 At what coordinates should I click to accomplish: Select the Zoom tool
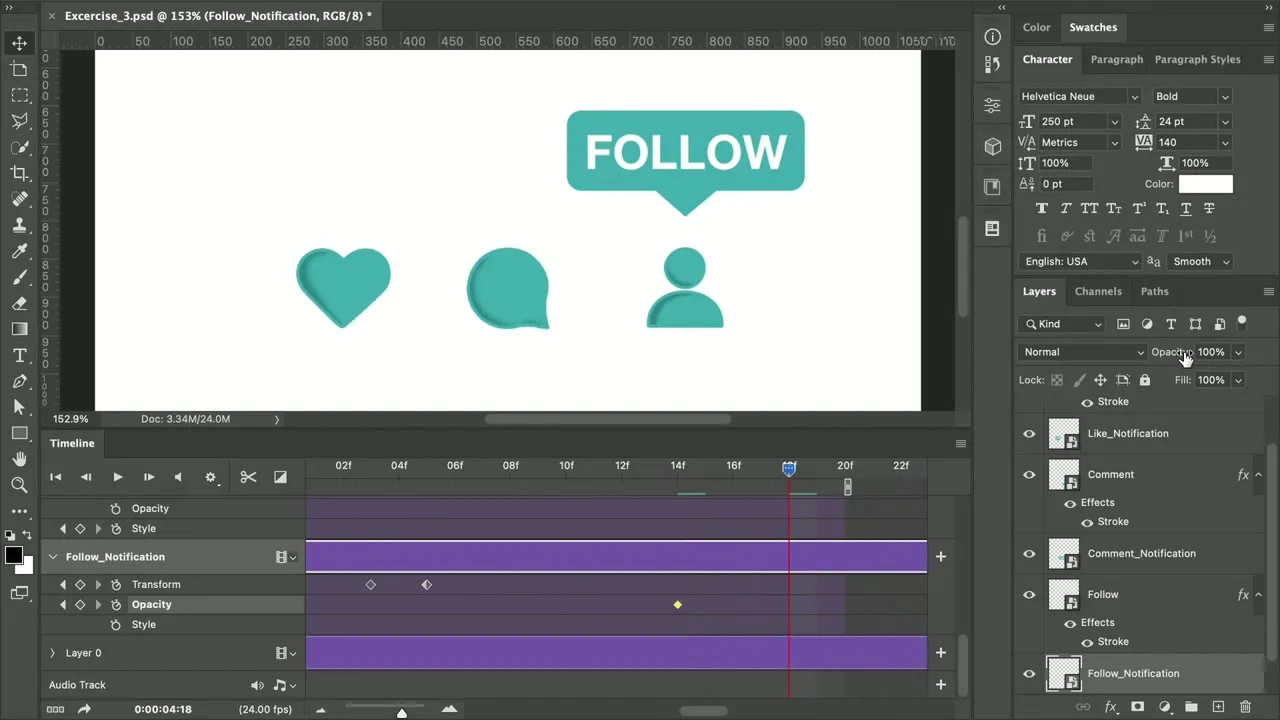[19, 485]
